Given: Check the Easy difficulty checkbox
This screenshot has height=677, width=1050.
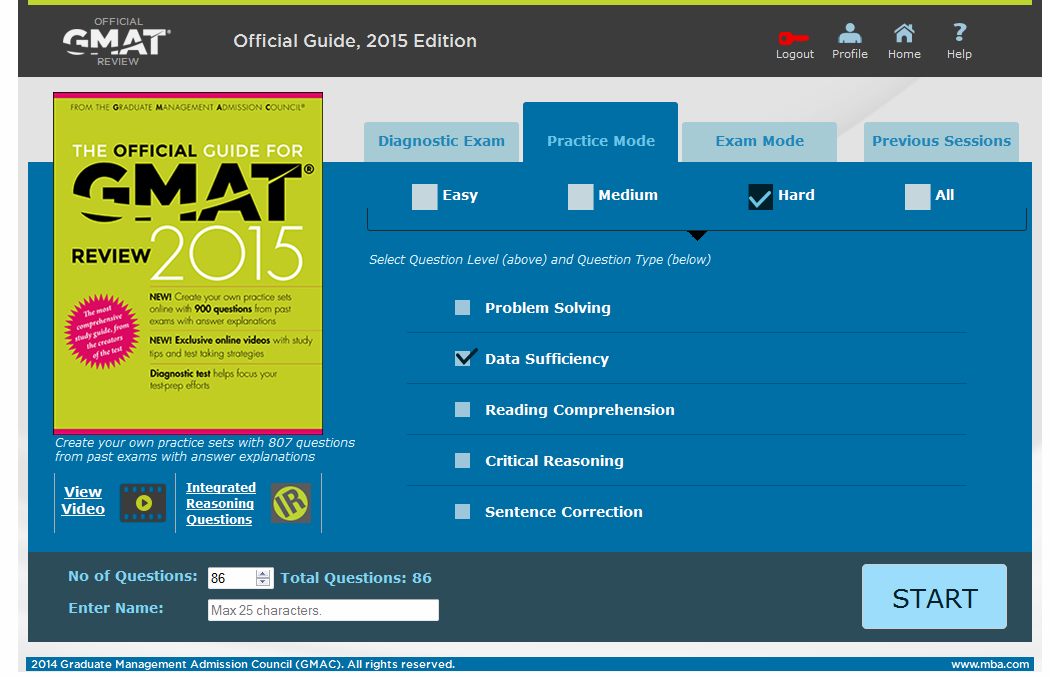Looking at the screenshot, I should pos(425,197).
